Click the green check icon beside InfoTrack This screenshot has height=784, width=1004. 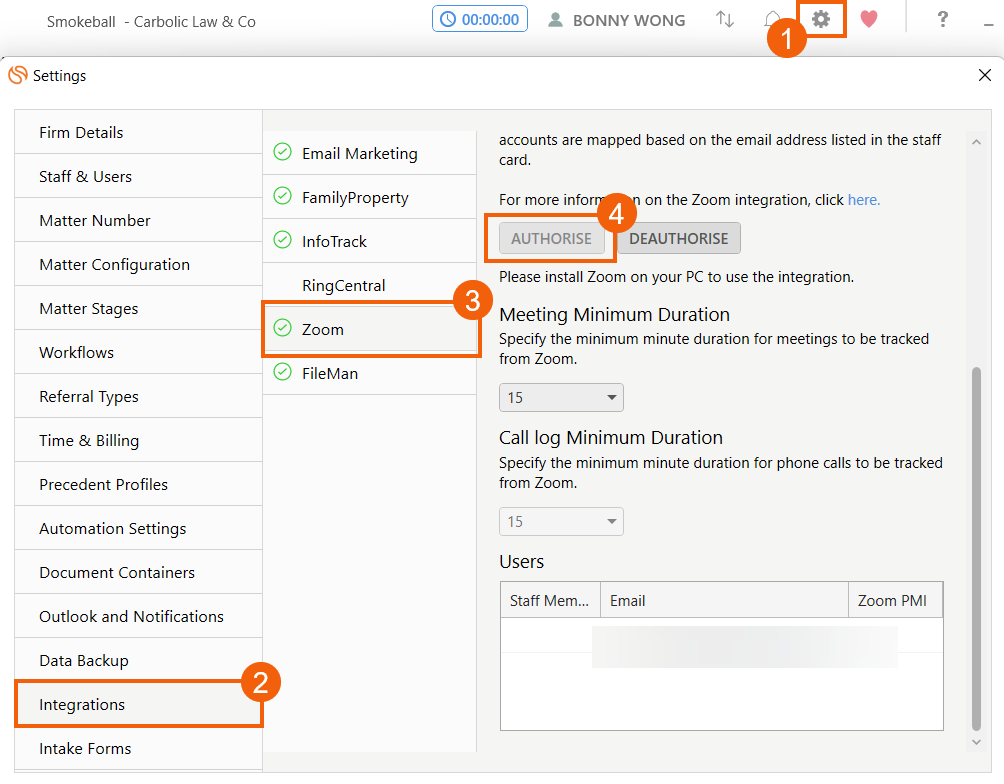[282, 240]
